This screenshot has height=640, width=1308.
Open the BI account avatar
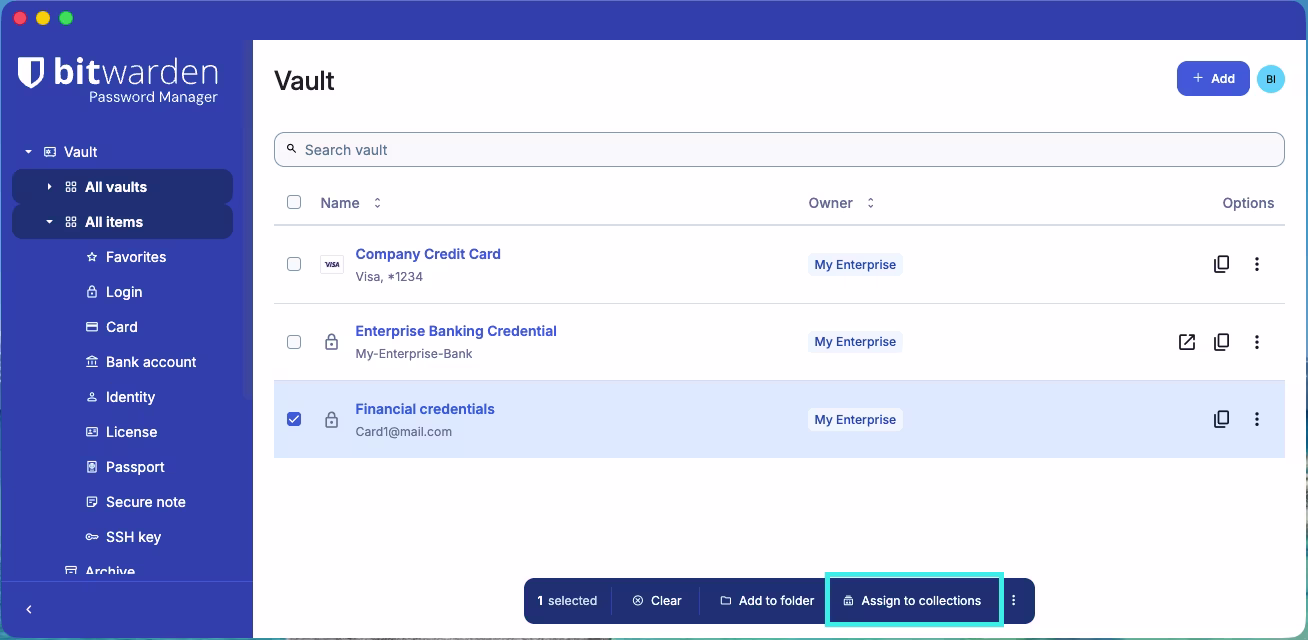(1271, 79)
